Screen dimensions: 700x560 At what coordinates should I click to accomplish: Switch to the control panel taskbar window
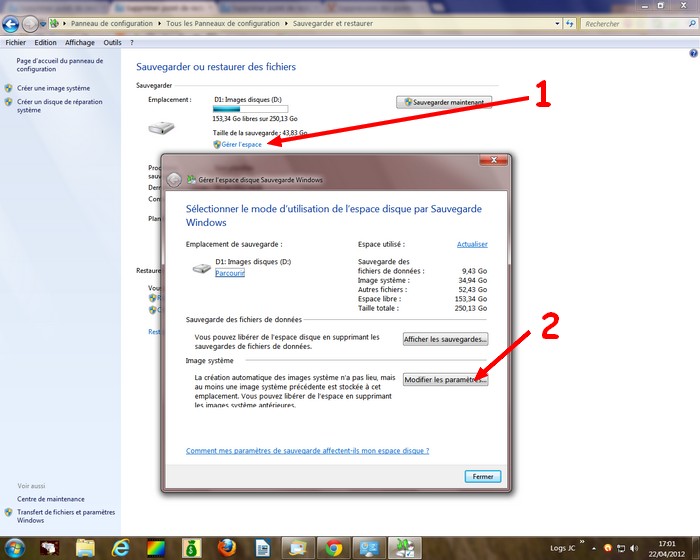(369, 548)
